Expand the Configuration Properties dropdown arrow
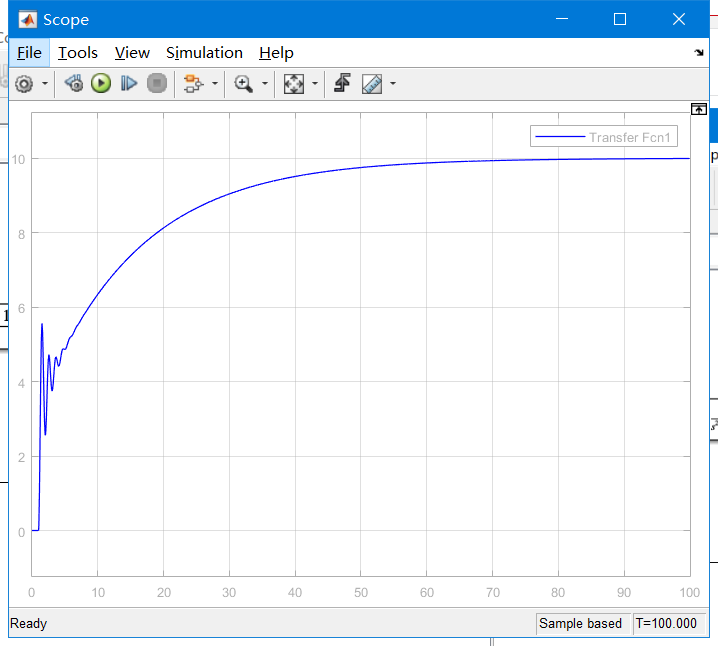Viewport: 718px width, 646px height. click(45, 84)
